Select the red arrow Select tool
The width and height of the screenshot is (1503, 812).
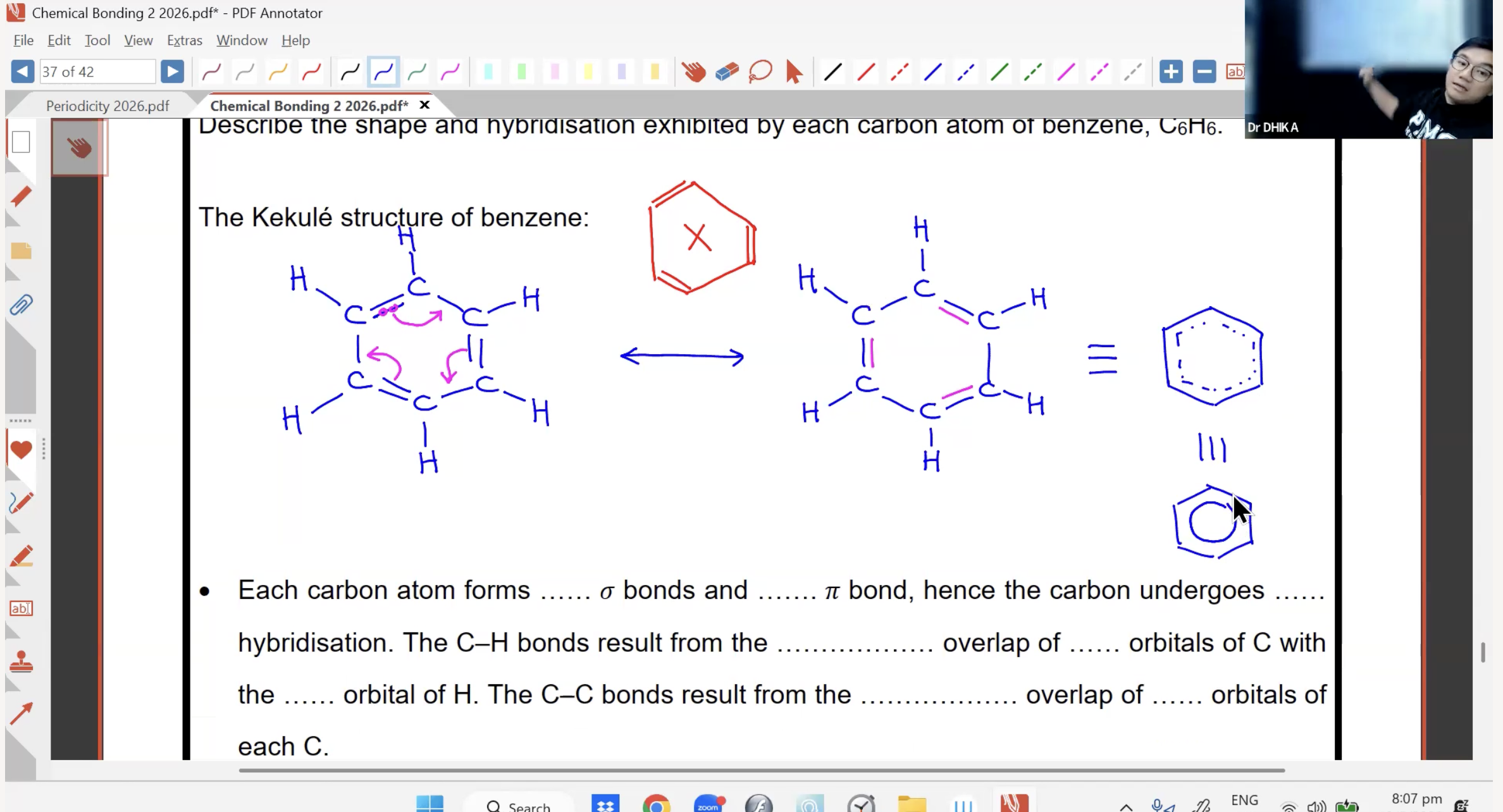[794, 71]
